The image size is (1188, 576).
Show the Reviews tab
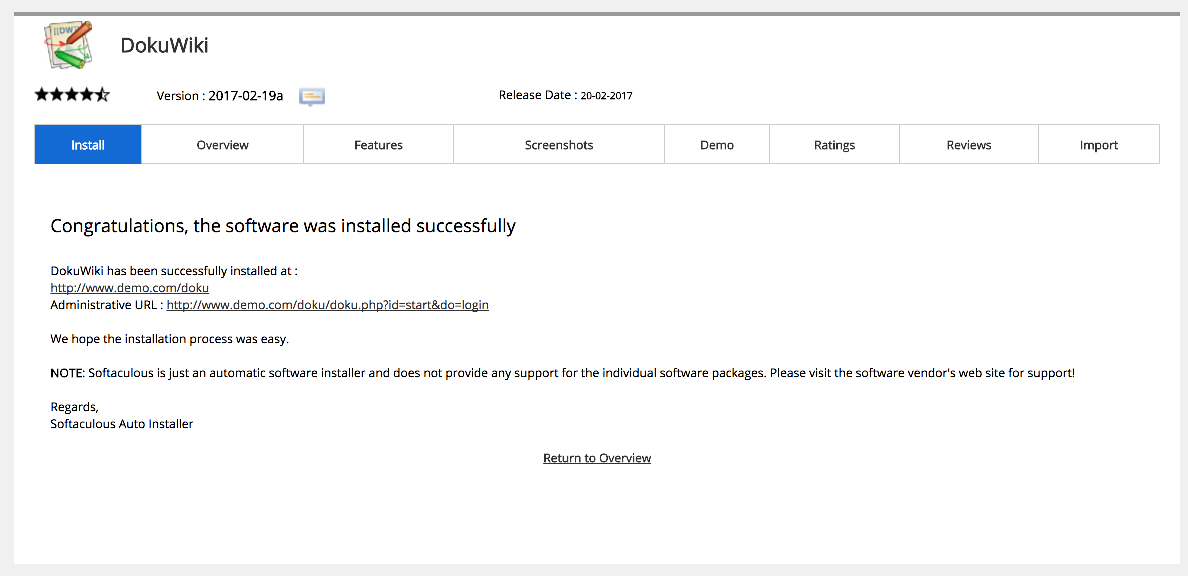tap(969, 145)
